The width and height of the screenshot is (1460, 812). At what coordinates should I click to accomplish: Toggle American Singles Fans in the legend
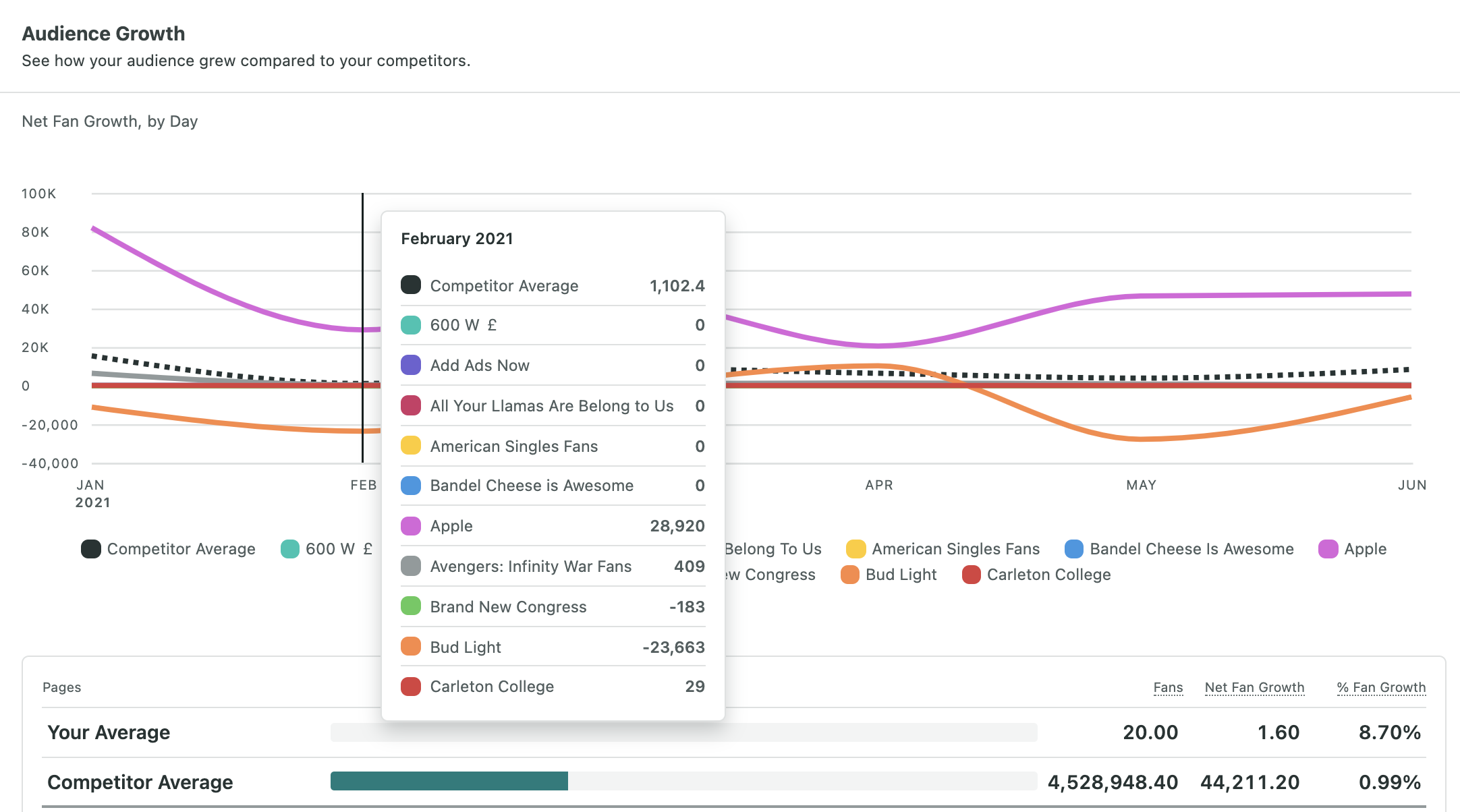[x=943, y=549]
